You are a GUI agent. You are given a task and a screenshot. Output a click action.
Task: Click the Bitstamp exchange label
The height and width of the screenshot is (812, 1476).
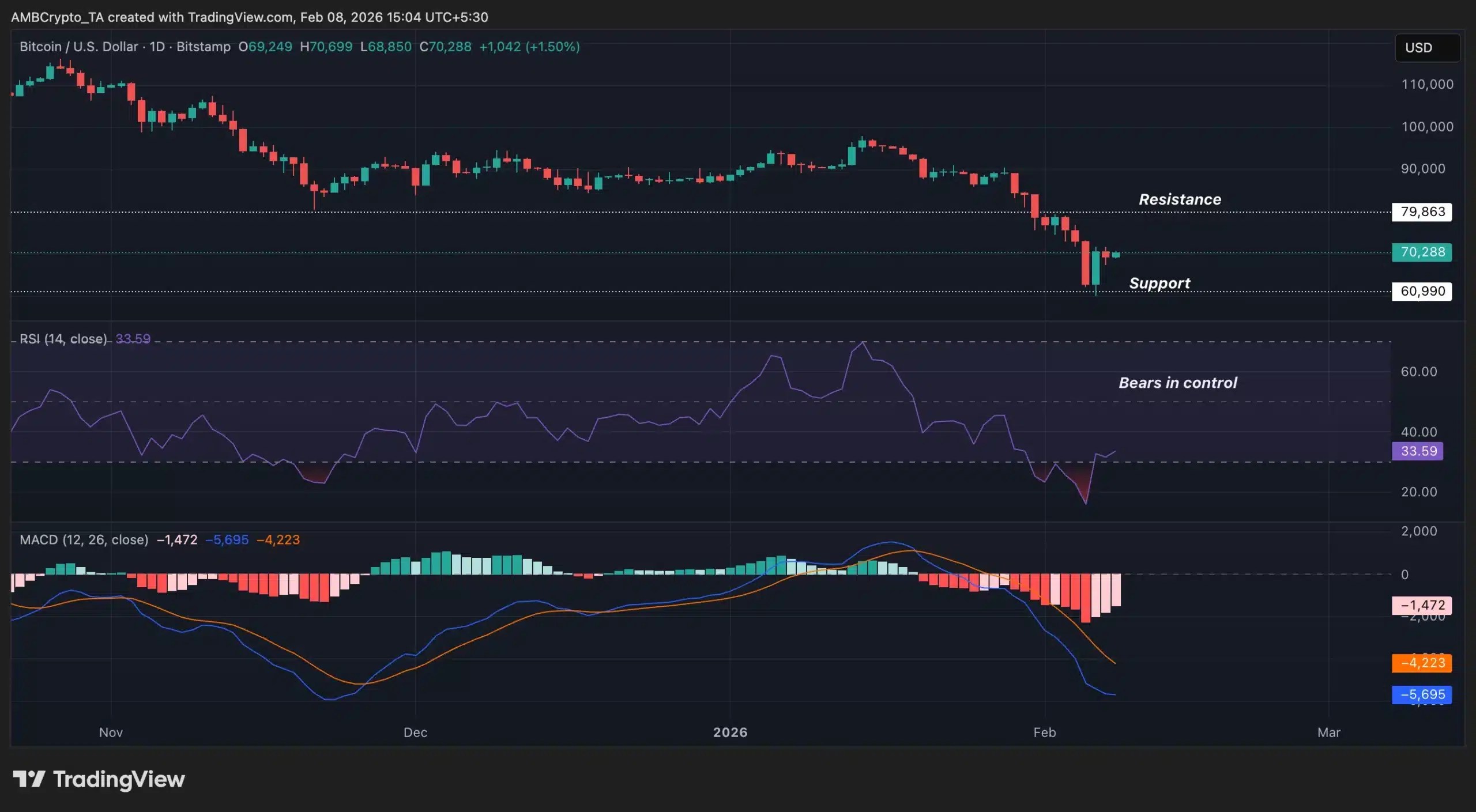pos(203,47)
